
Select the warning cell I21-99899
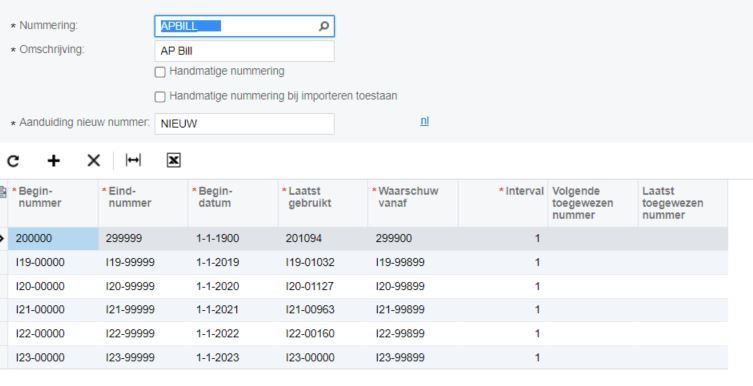[413, 310]
